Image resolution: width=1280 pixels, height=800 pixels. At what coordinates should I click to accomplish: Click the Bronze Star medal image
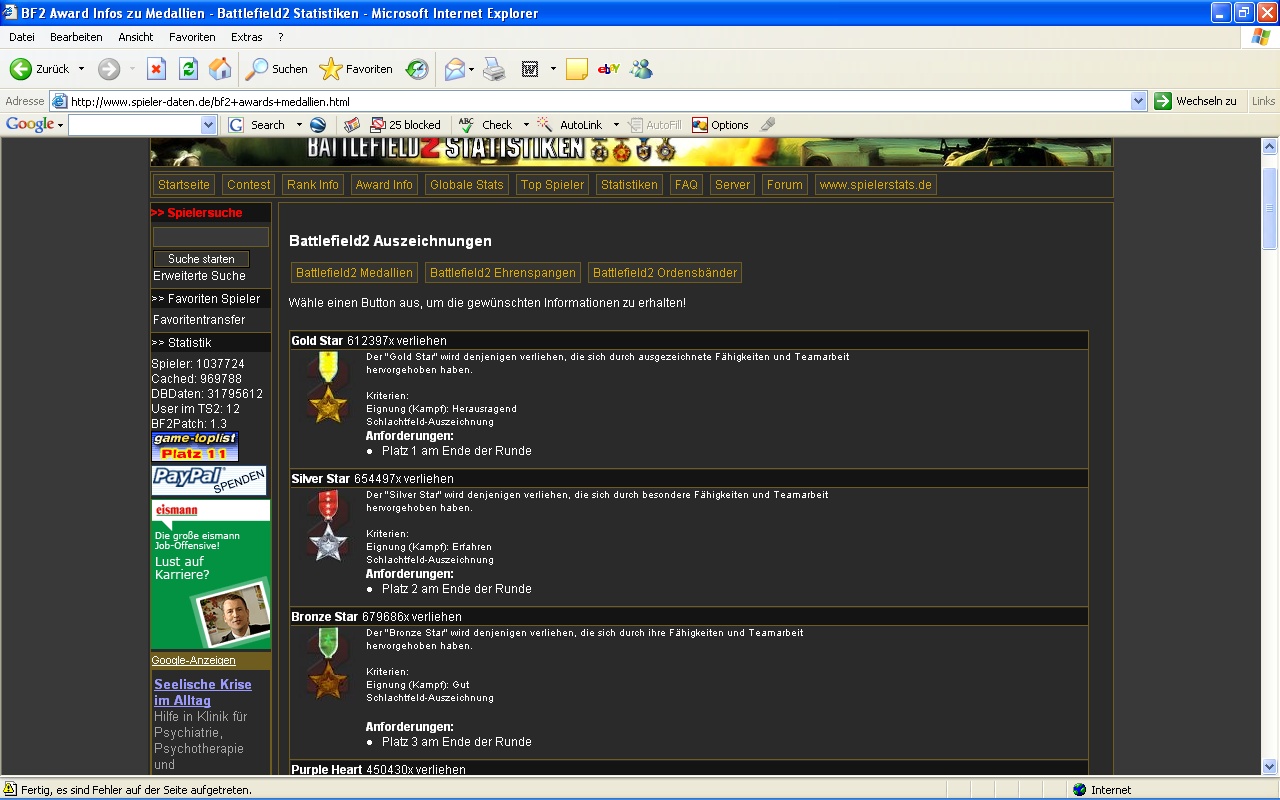pos(328,664)
